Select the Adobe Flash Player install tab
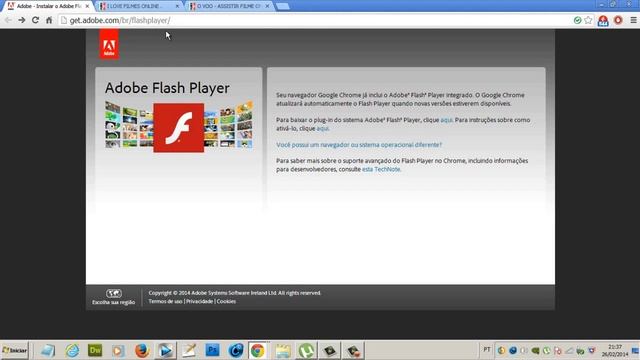640x360 pixels. click(46, 6)
